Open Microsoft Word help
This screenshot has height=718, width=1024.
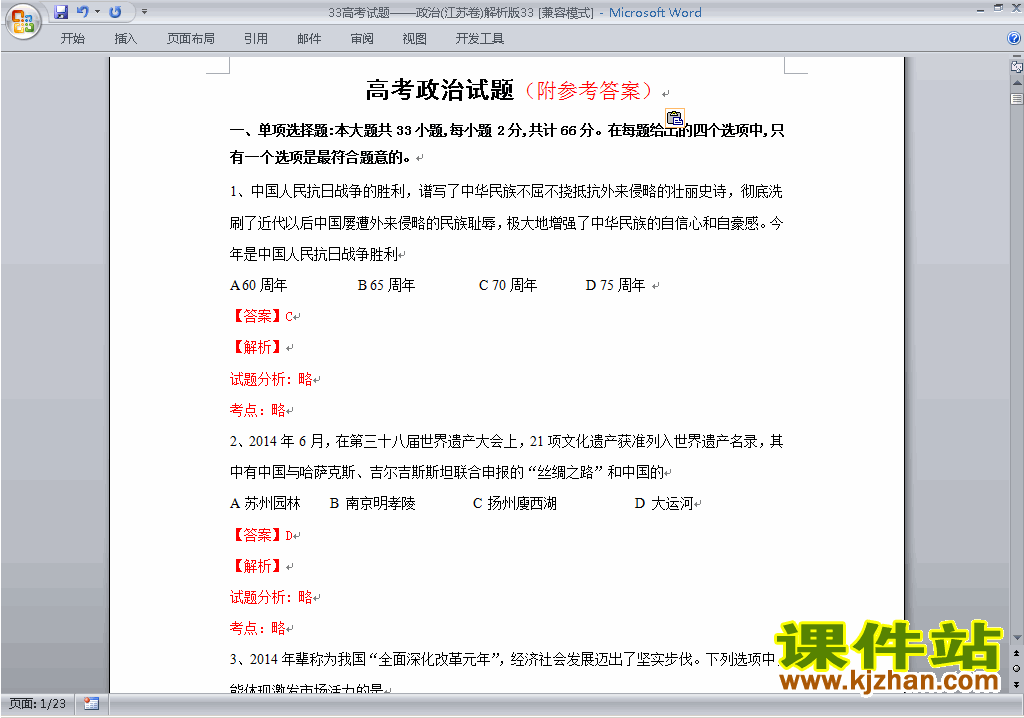(x=1013, y=39)
